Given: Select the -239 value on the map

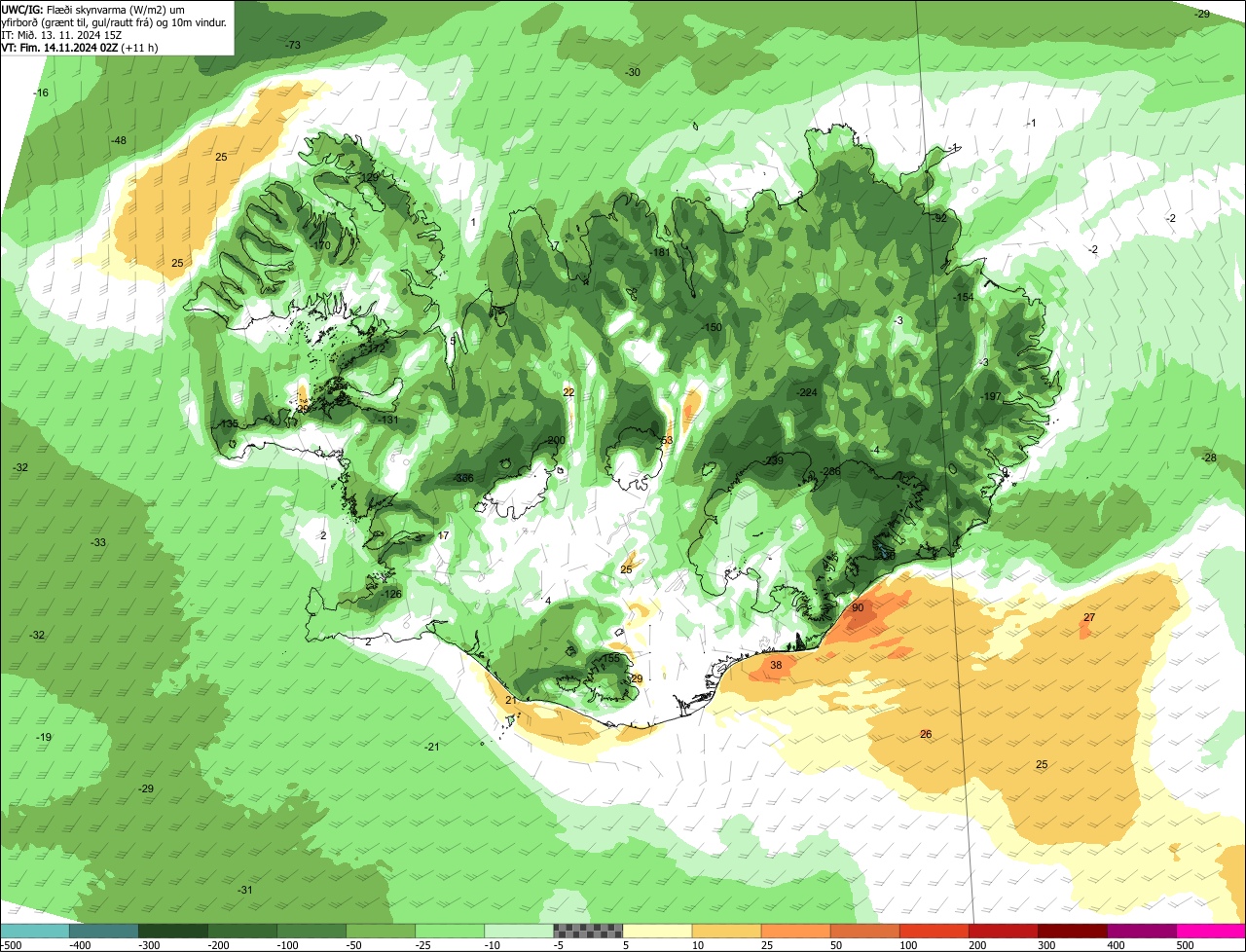Looking at the screenshot, I should 773,460.
